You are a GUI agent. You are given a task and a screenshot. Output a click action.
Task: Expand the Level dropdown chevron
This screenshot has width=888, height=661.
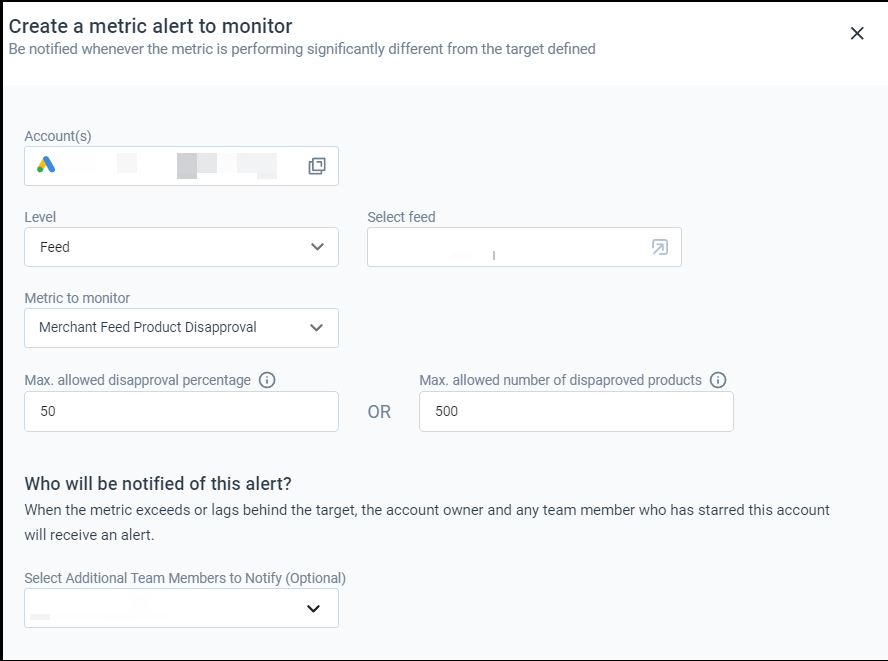pos(317,247)
